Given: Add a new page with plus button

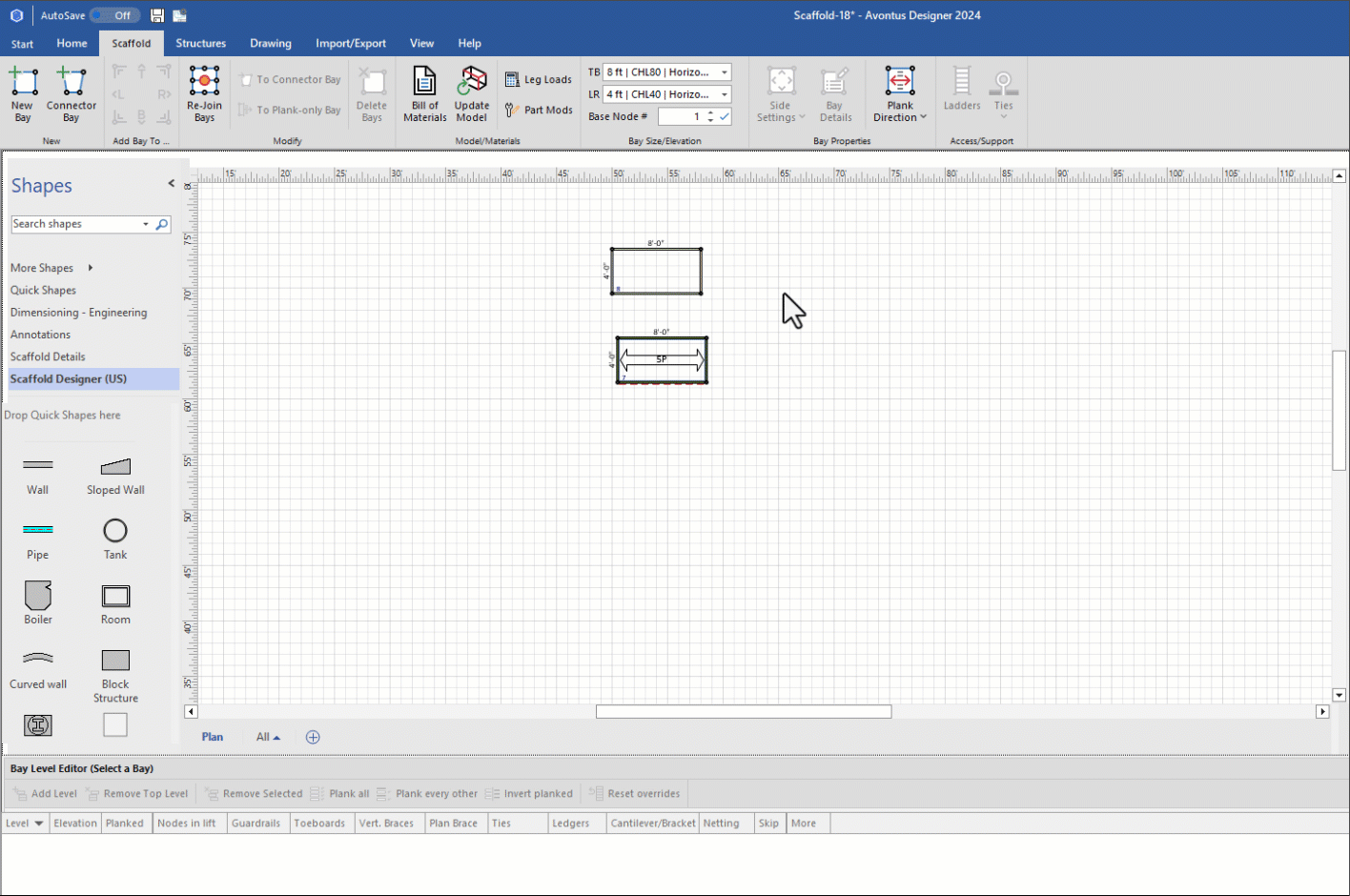Looking at the screenshot, I should [313, 737].
